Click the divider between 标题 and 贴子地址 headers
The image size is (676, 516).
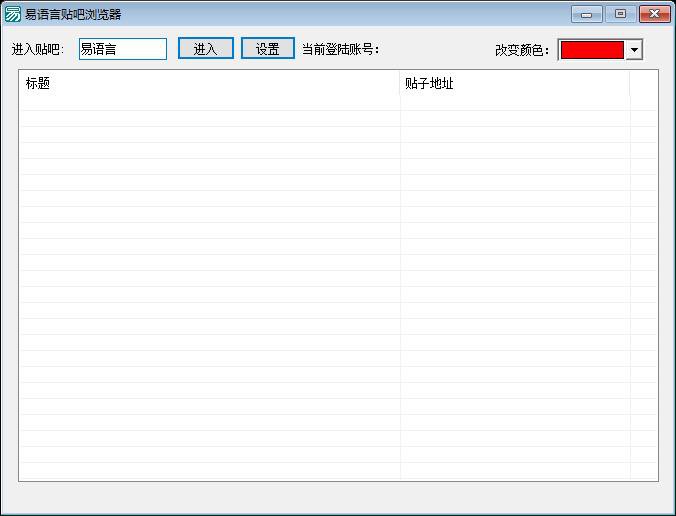400,84
